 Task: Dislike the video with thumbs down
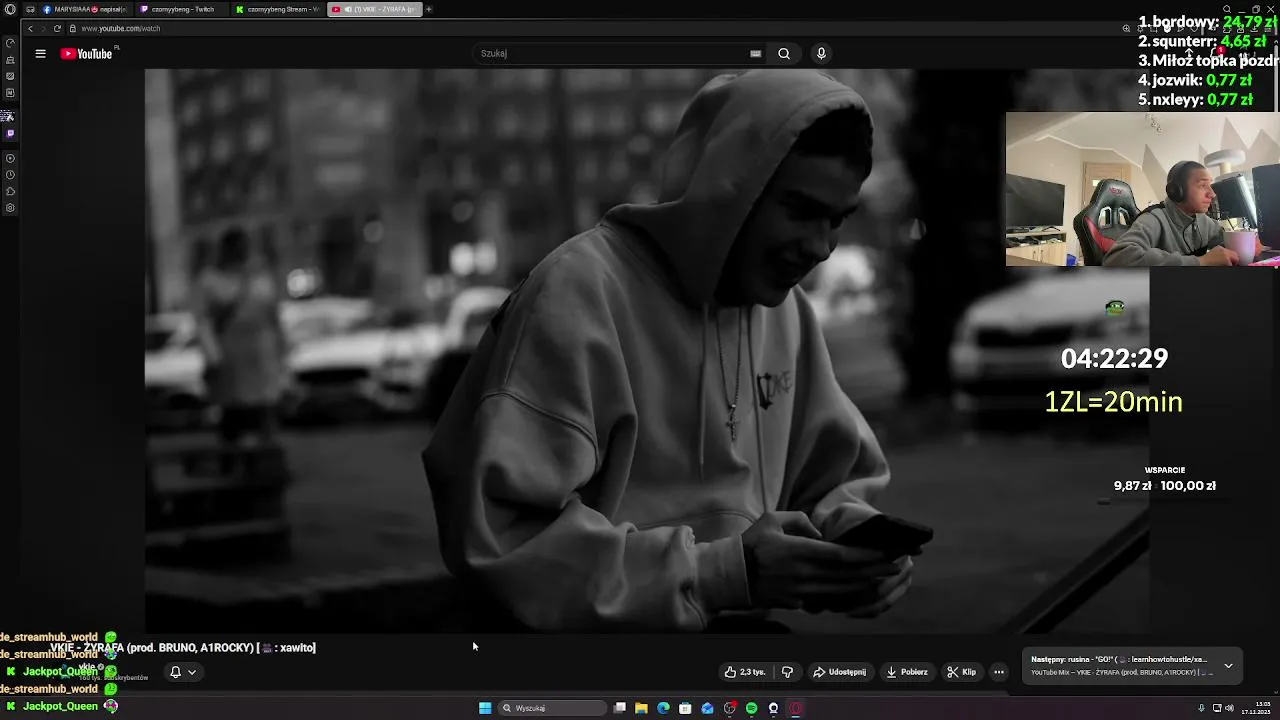[x=787, y=672]
